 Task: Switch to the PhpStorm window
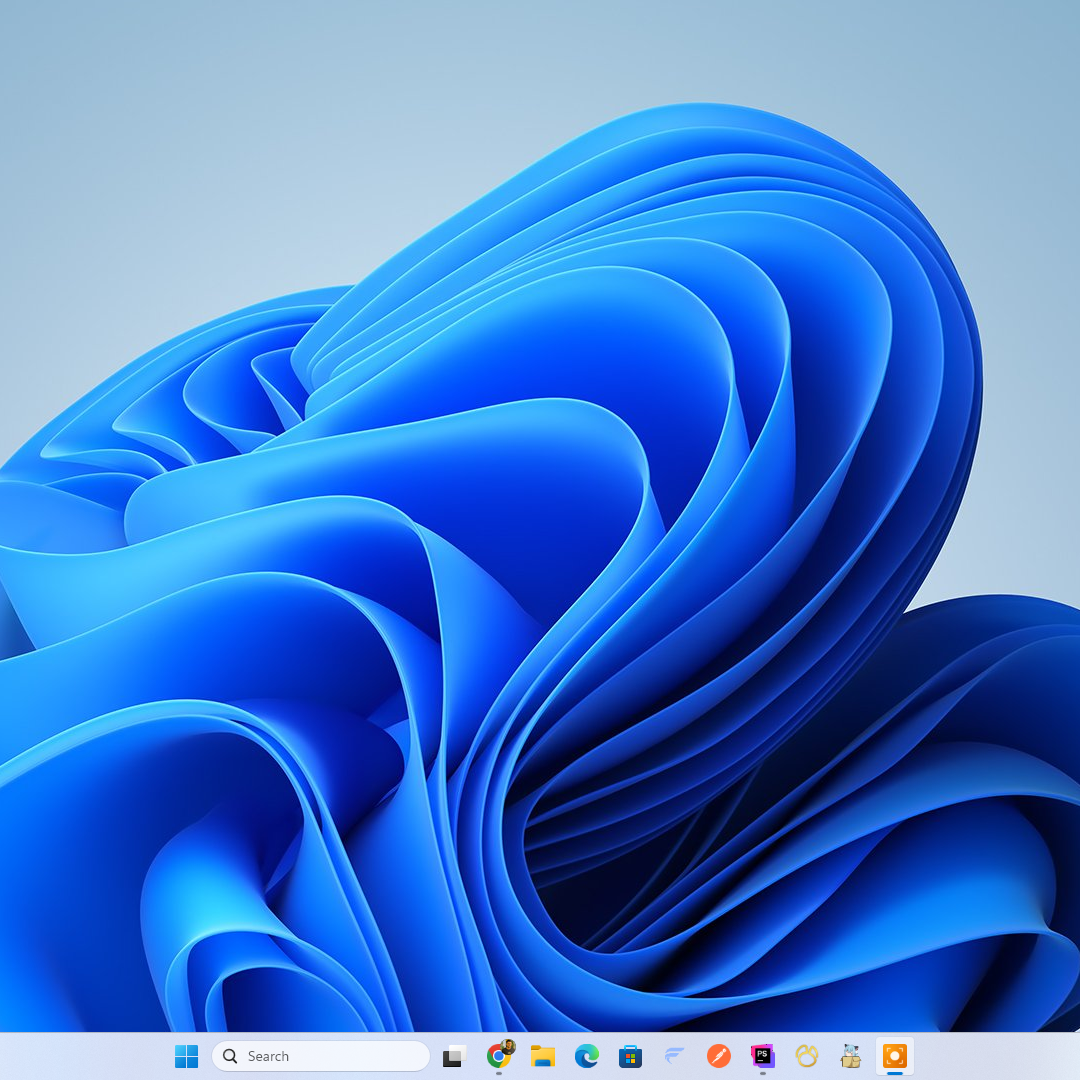[x=763, y=1056]
